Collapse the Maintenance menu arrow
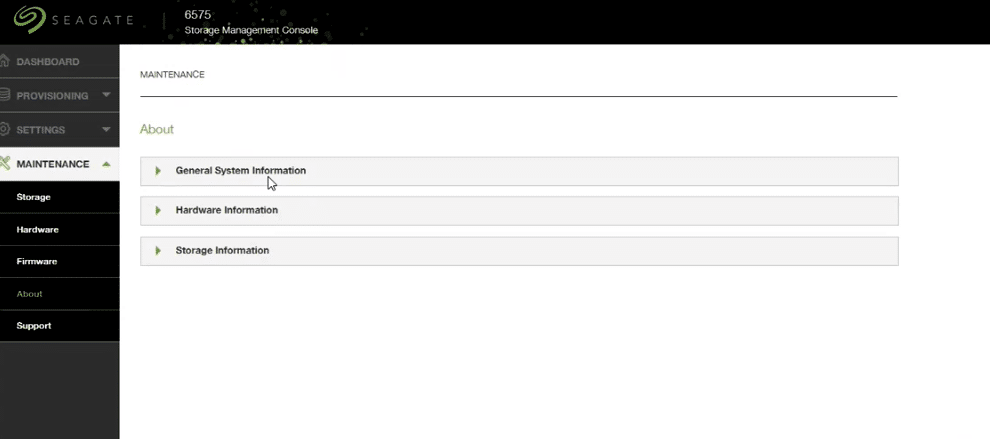Image resolution: width=990 pixels, height=439 pixels. (106, 164)
